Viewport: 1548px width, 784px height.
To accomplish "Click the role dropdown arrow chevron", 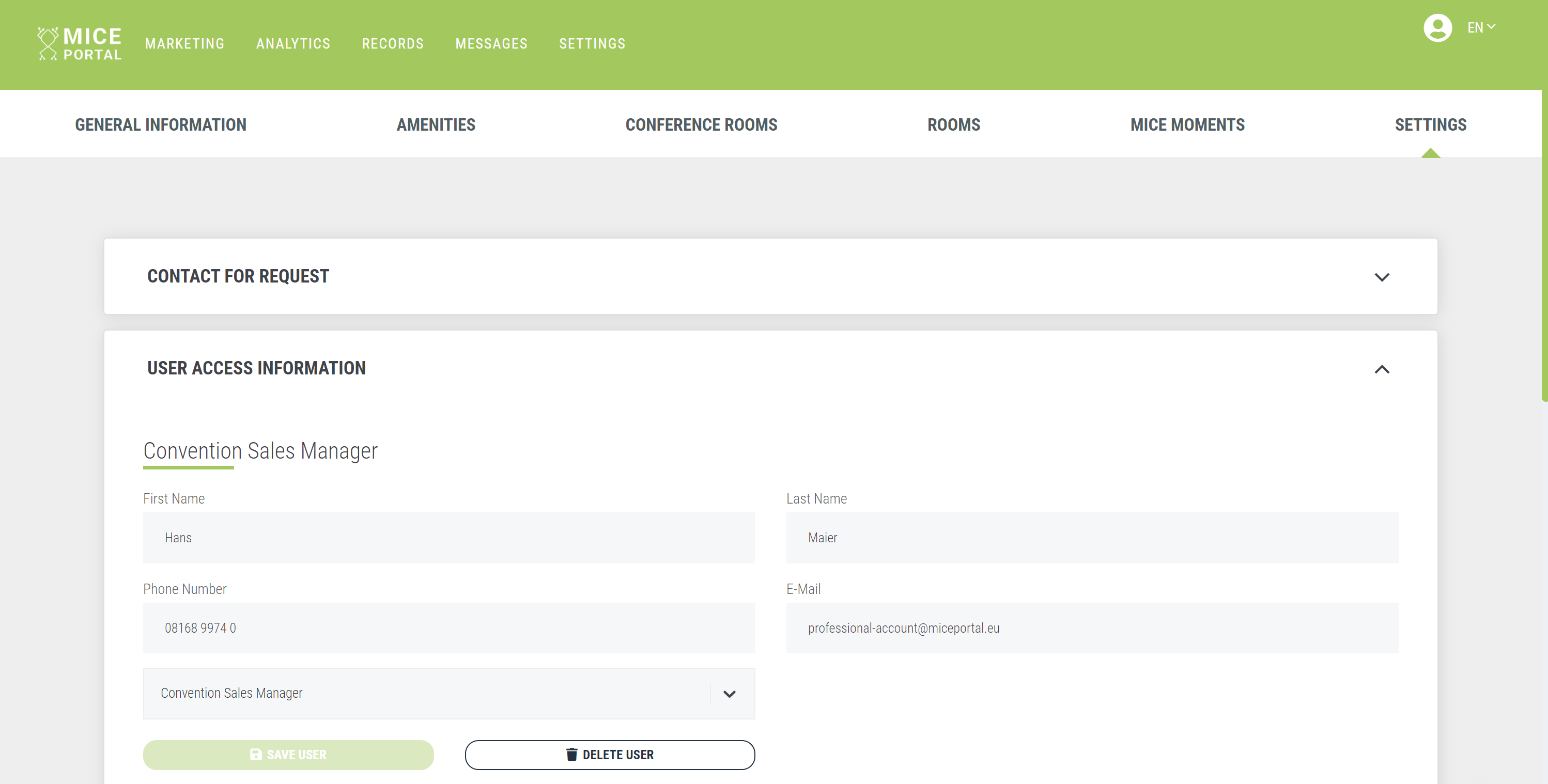I will [729, 694].
